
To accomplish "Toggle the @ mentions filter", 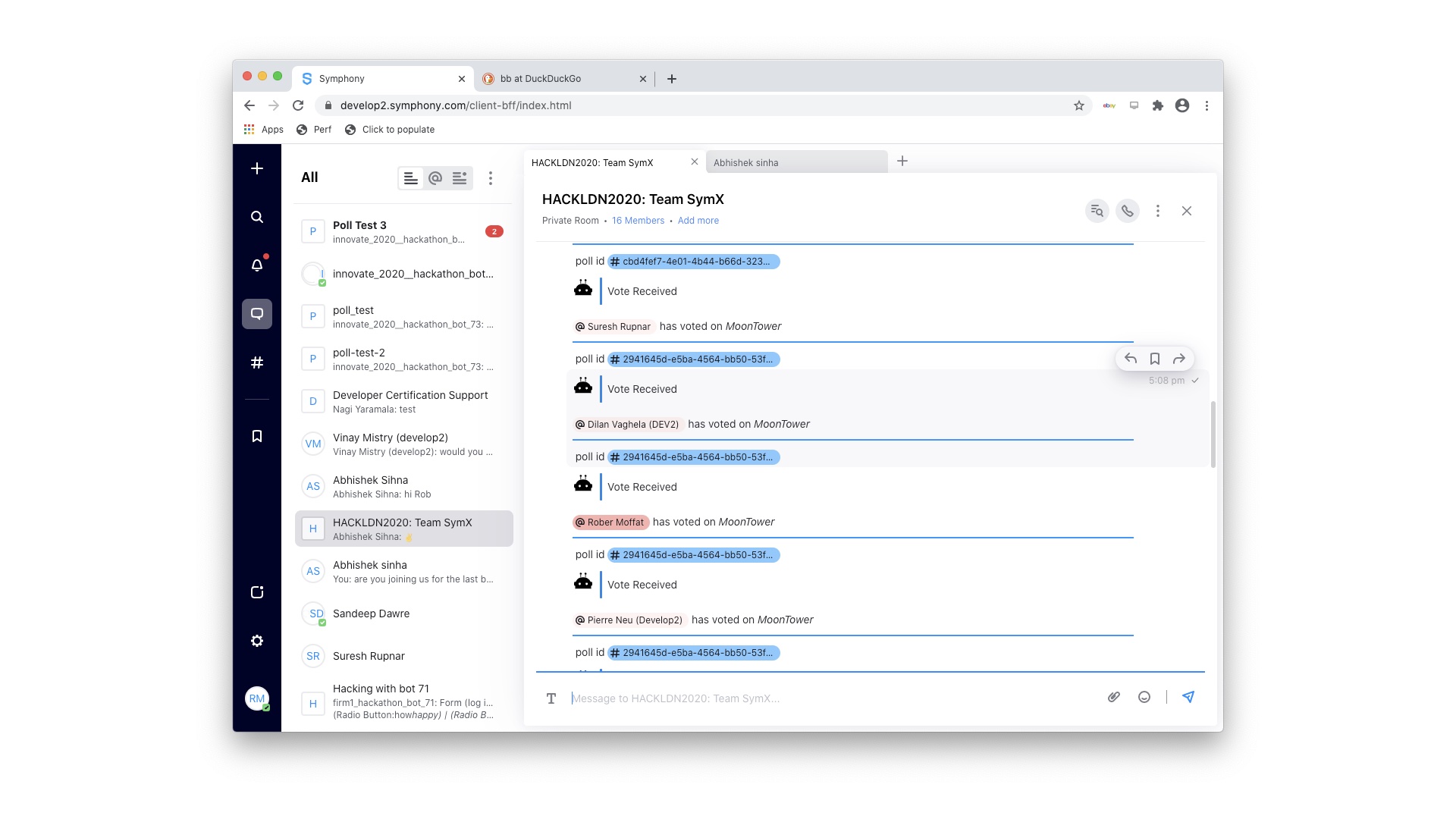I will 435,178.
